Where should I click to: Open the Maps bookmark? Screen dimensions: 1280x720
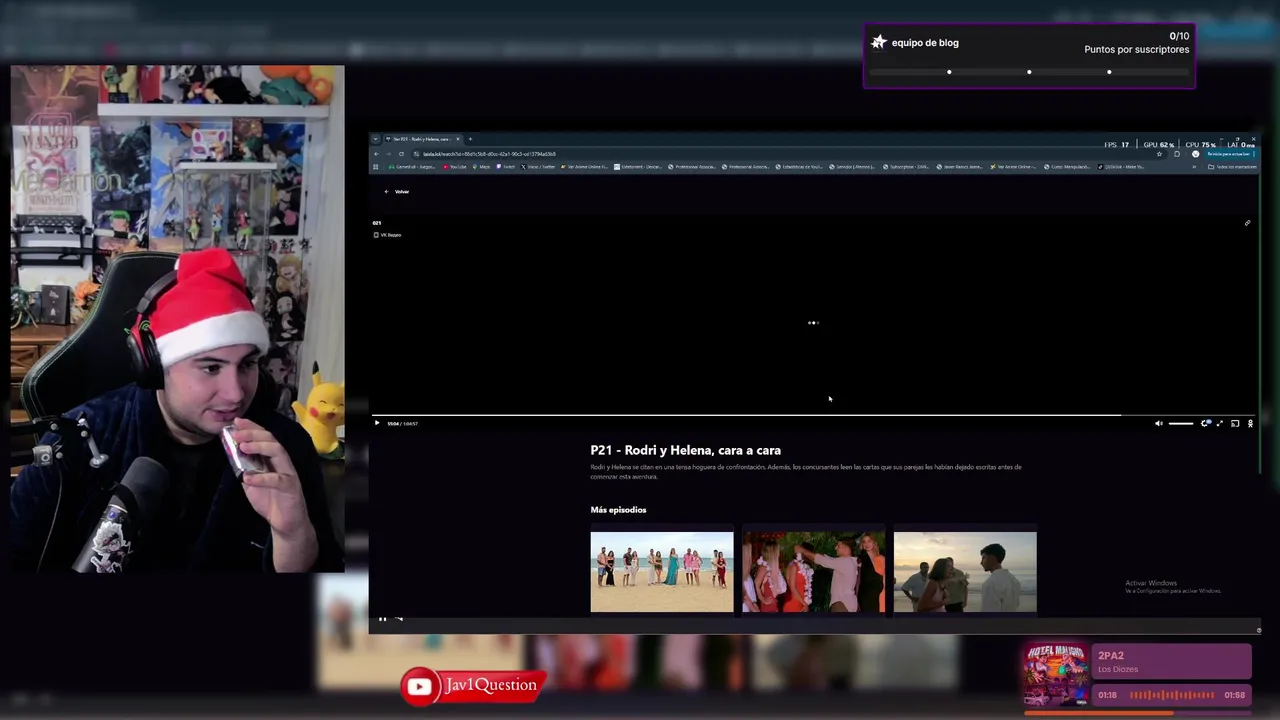[x=481, y=167]
